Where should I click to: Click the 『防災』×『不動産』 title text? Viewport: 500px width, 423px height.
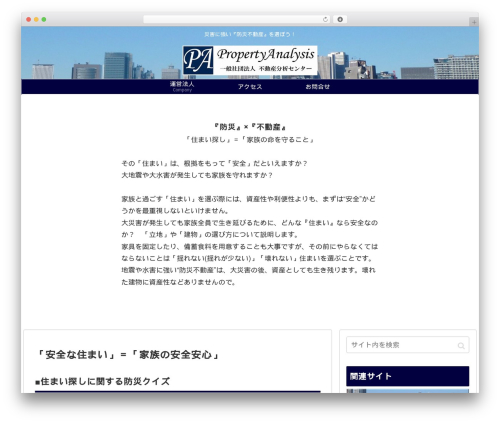pyautogui.click(x=250, y=127)
